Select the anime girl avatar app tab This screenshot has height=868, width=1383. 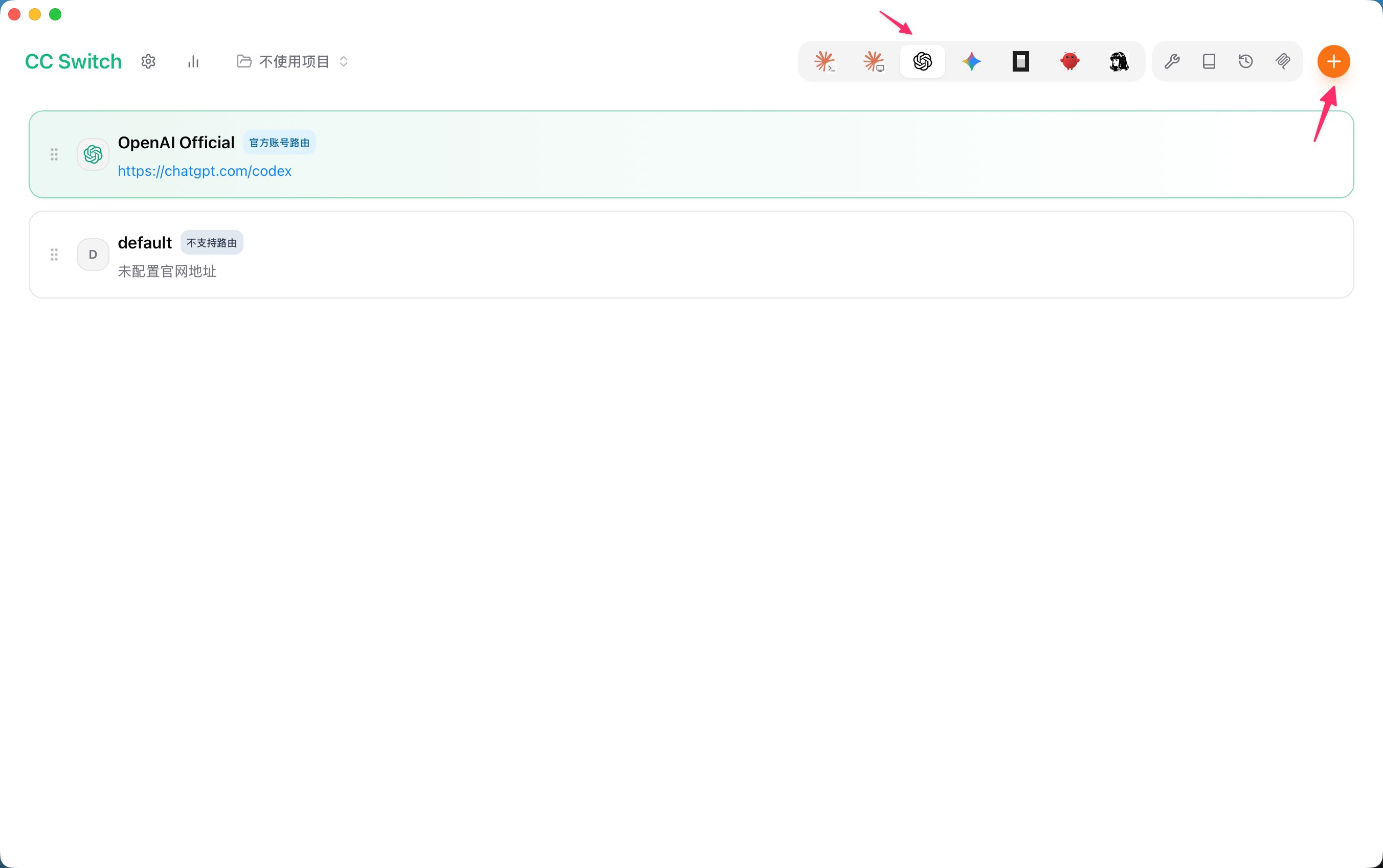(1119, 61)
